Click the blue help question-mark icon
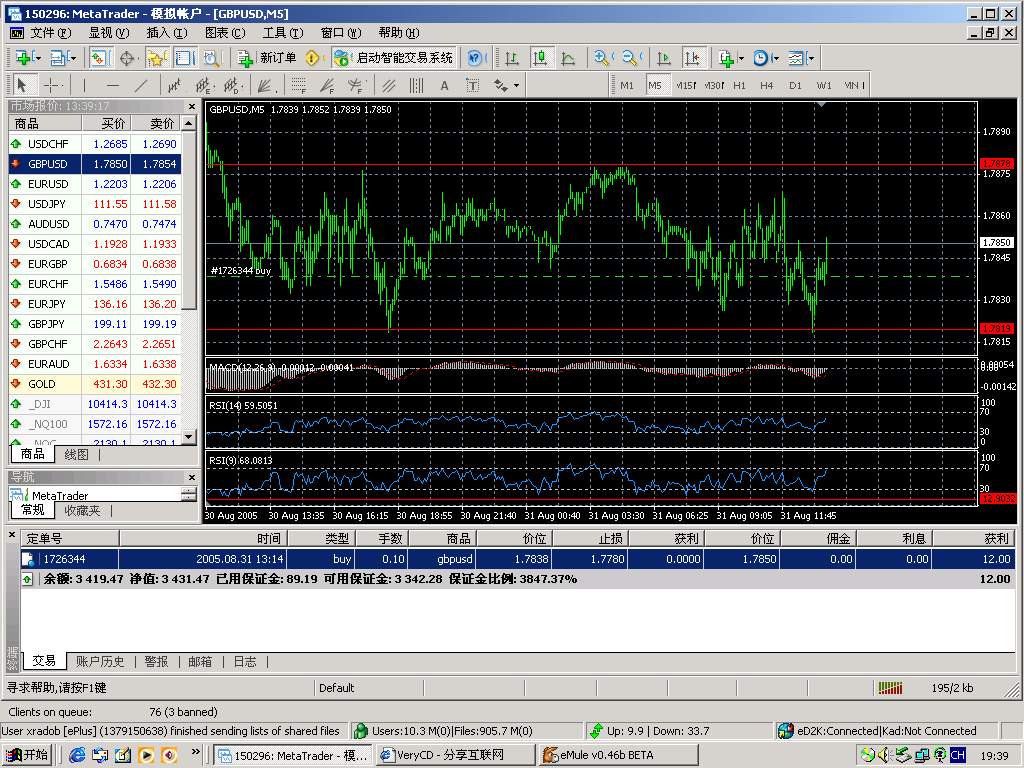 click(x=475, y=58)
